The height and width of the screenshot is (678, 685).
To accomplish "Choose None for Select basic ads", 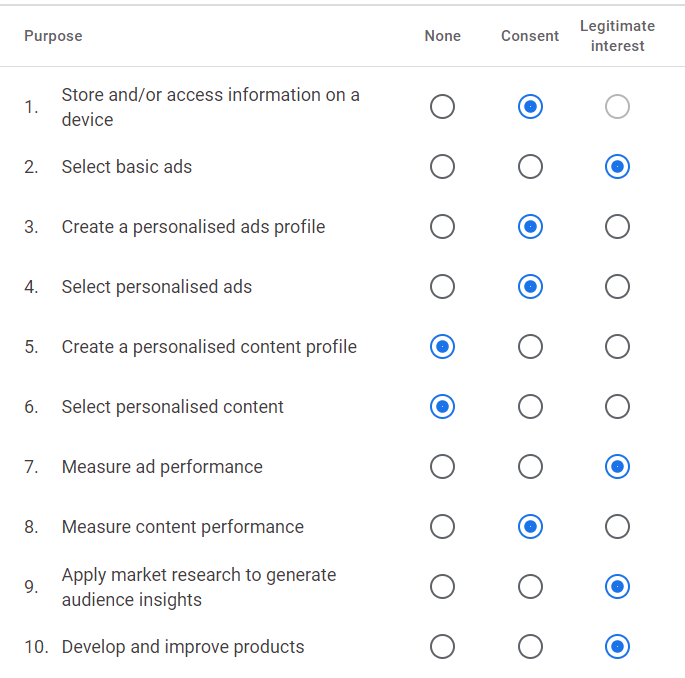I will pos(442,167).
